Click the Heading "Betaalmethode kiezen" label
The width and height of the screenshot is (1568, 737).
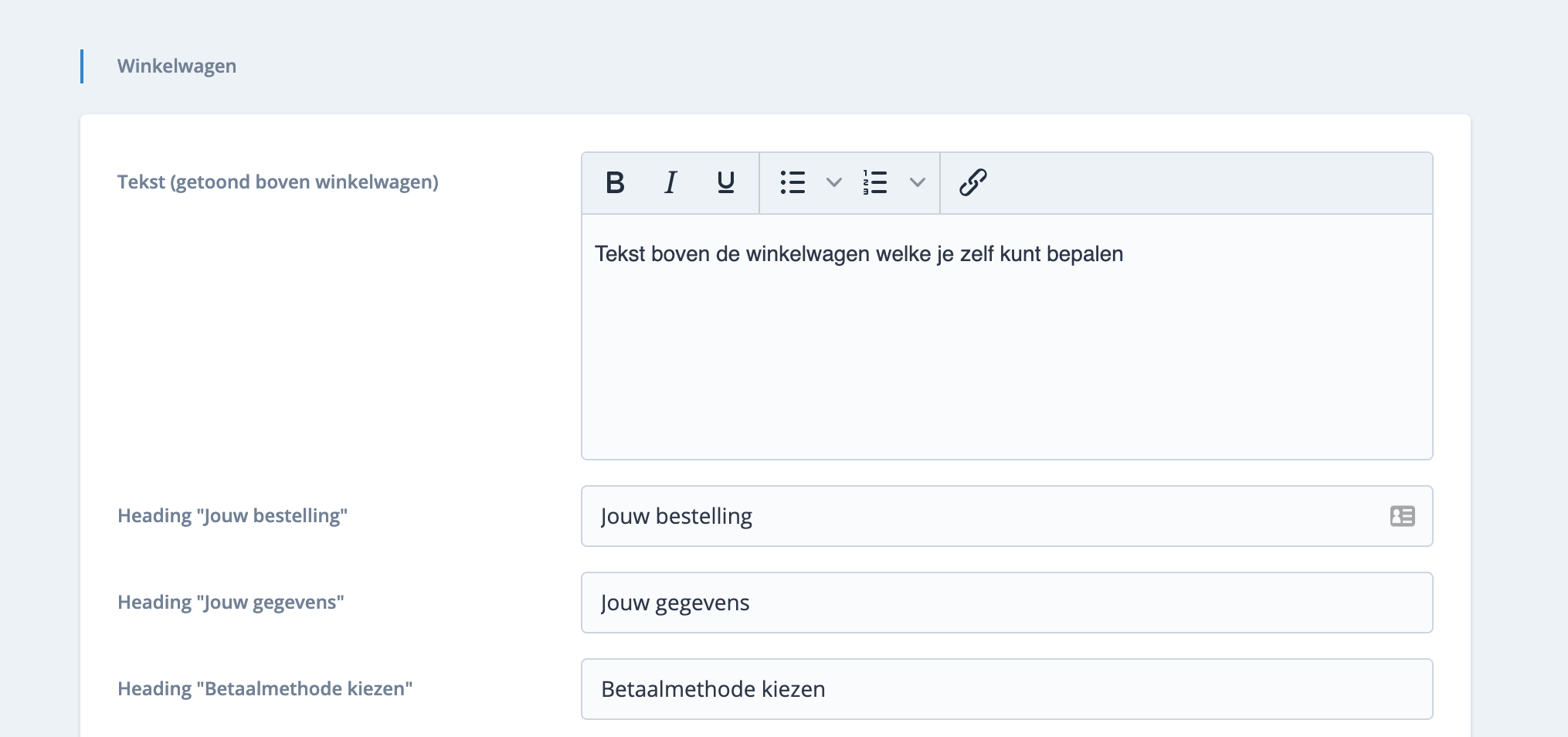click(x=264, y=689)
